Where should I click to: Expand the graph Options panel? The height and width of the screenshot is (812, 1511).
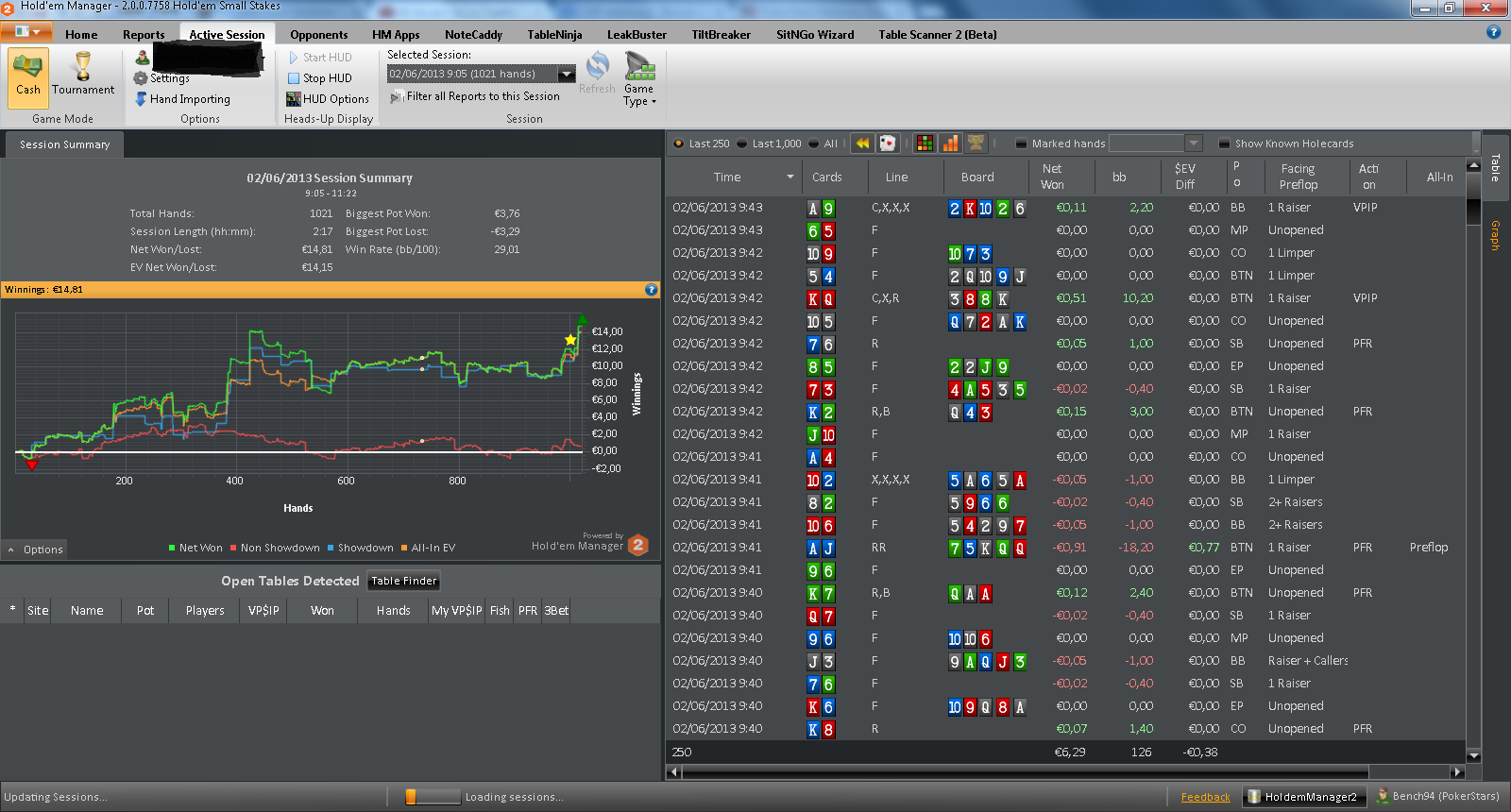click(x=35, y=550)
